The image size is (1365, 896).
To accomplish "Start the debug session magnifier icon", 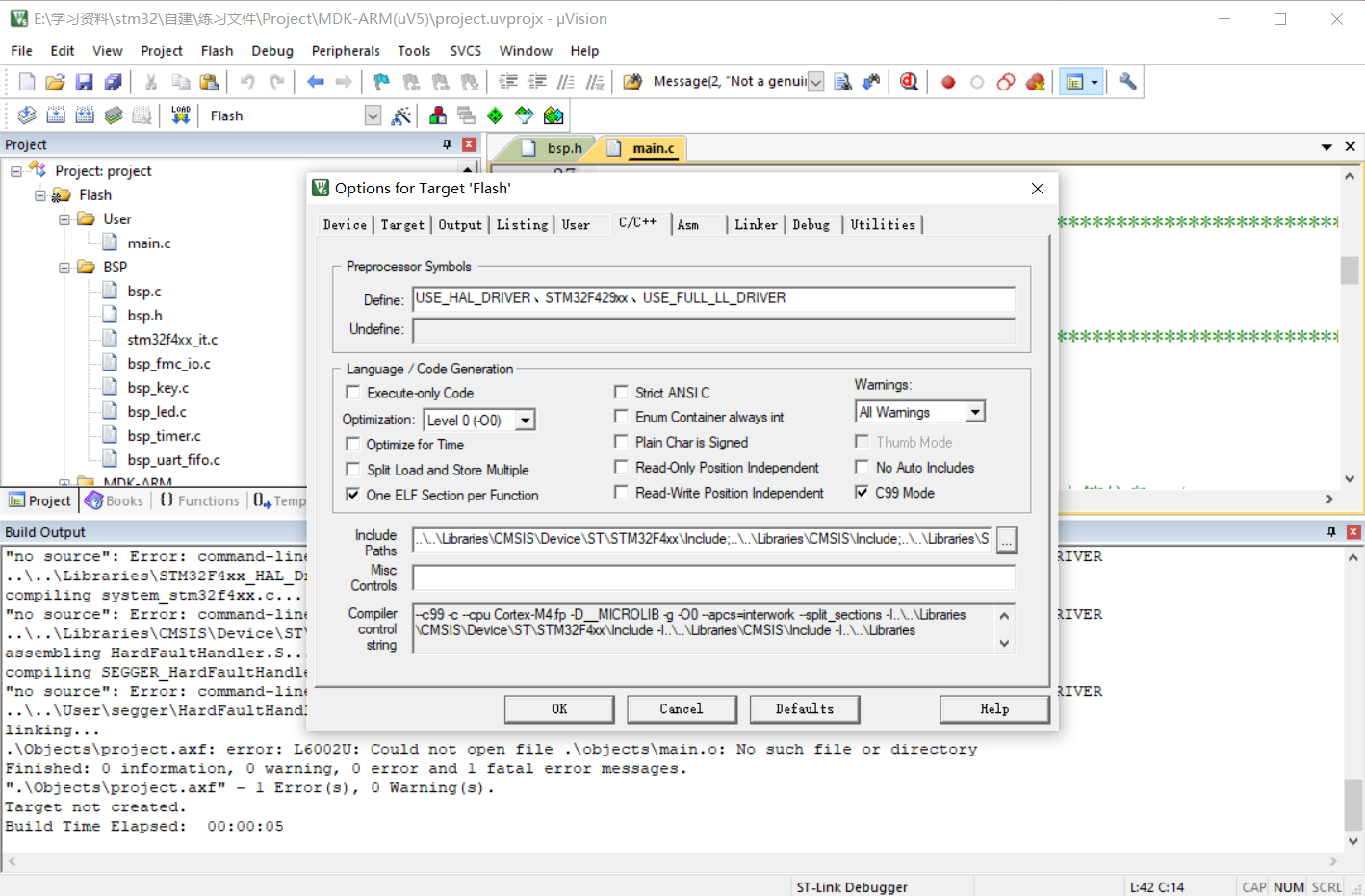I will (x=909, y=82).
